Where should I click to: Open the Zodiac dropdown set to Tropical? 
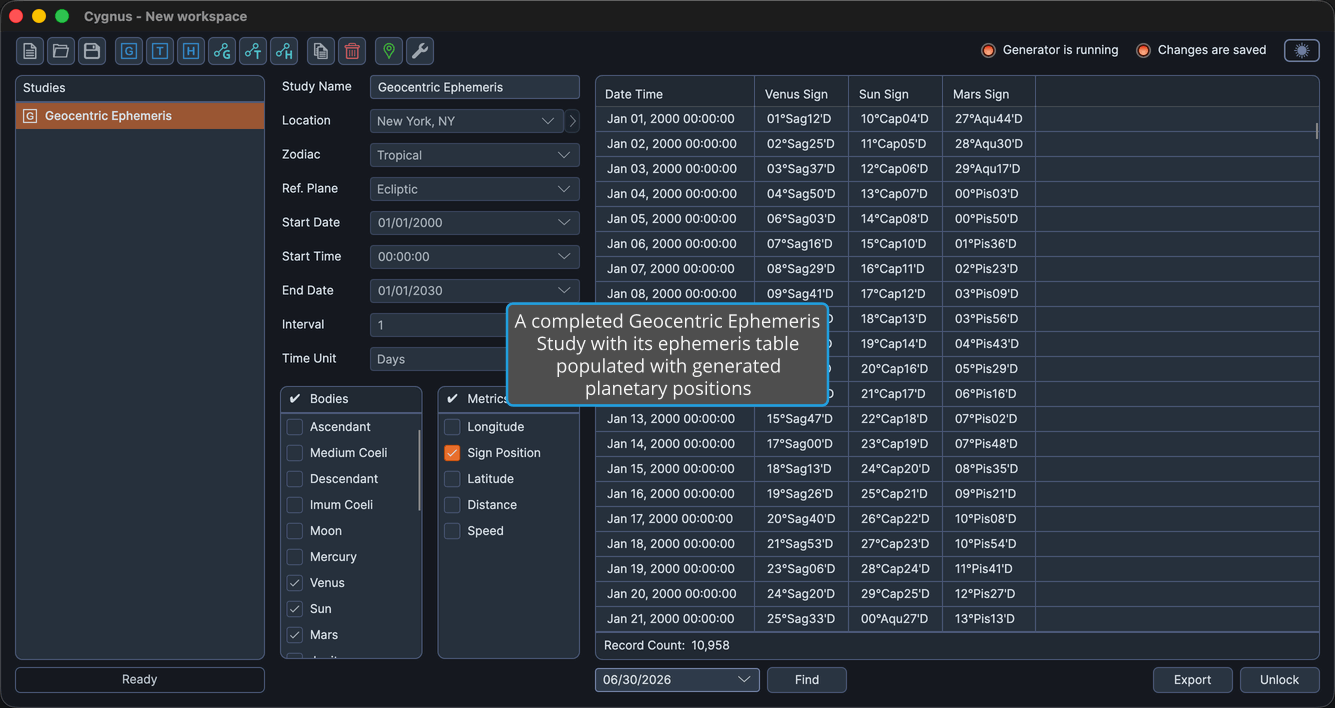(475, 155)
